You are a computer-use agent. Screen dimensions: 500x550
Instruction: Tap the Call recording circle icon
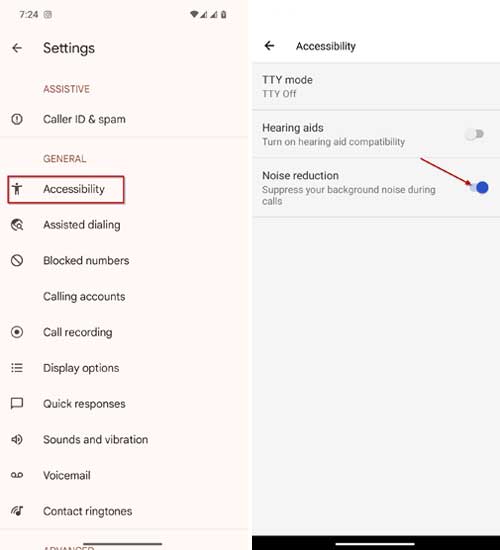17,332
